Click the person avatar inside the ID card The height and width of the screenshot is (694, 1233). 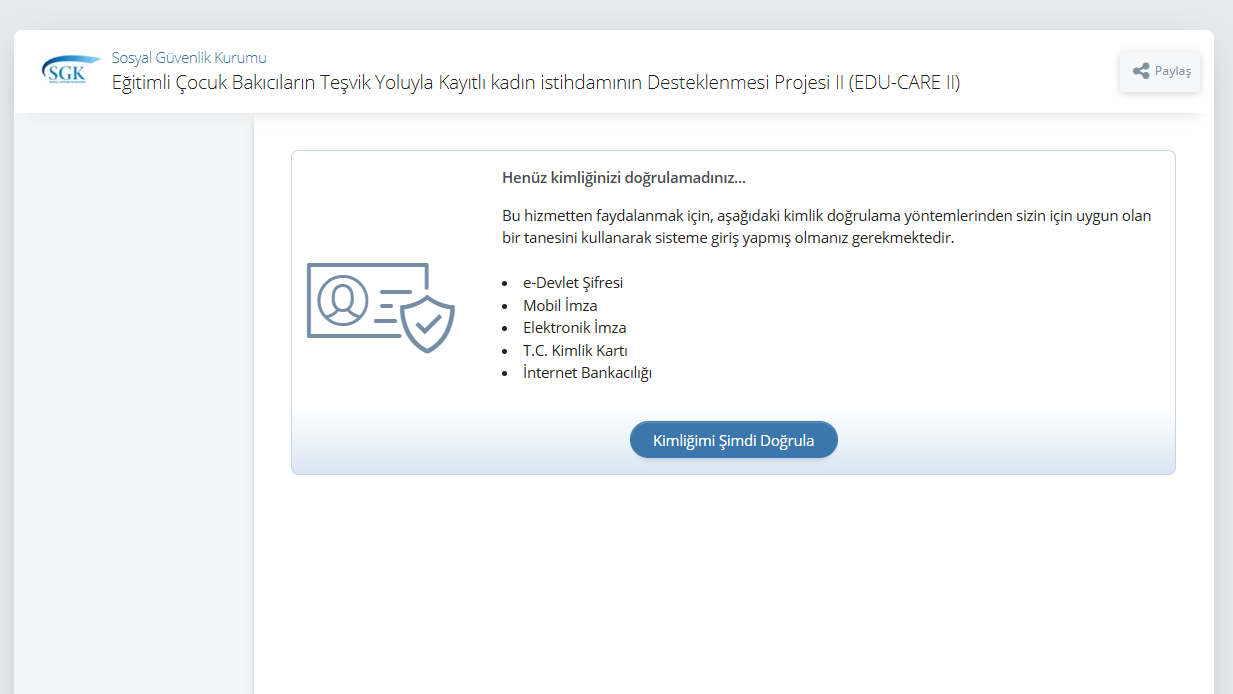[342, 301]
